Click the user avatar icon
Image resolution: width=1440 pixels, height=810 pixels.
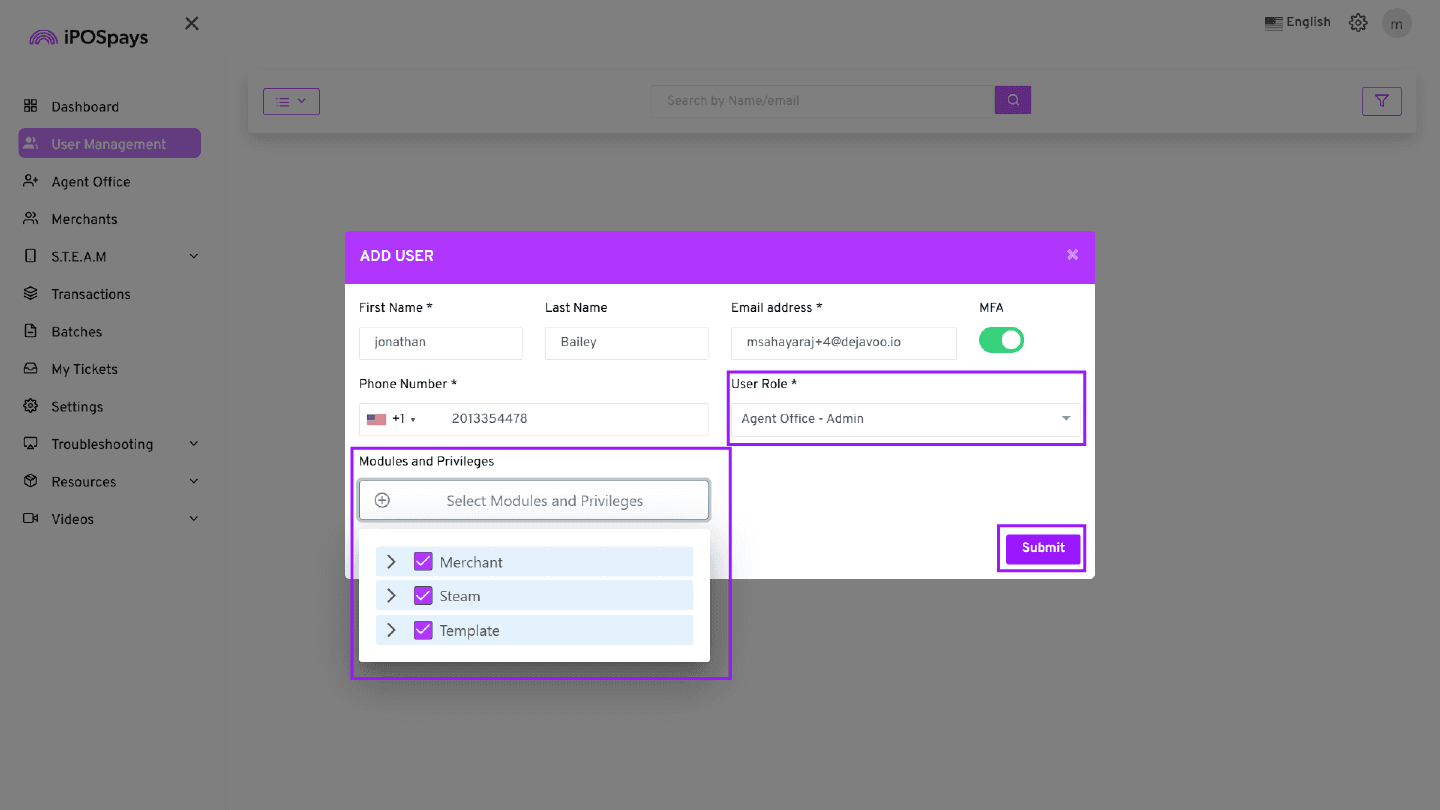coord(1396,23)
